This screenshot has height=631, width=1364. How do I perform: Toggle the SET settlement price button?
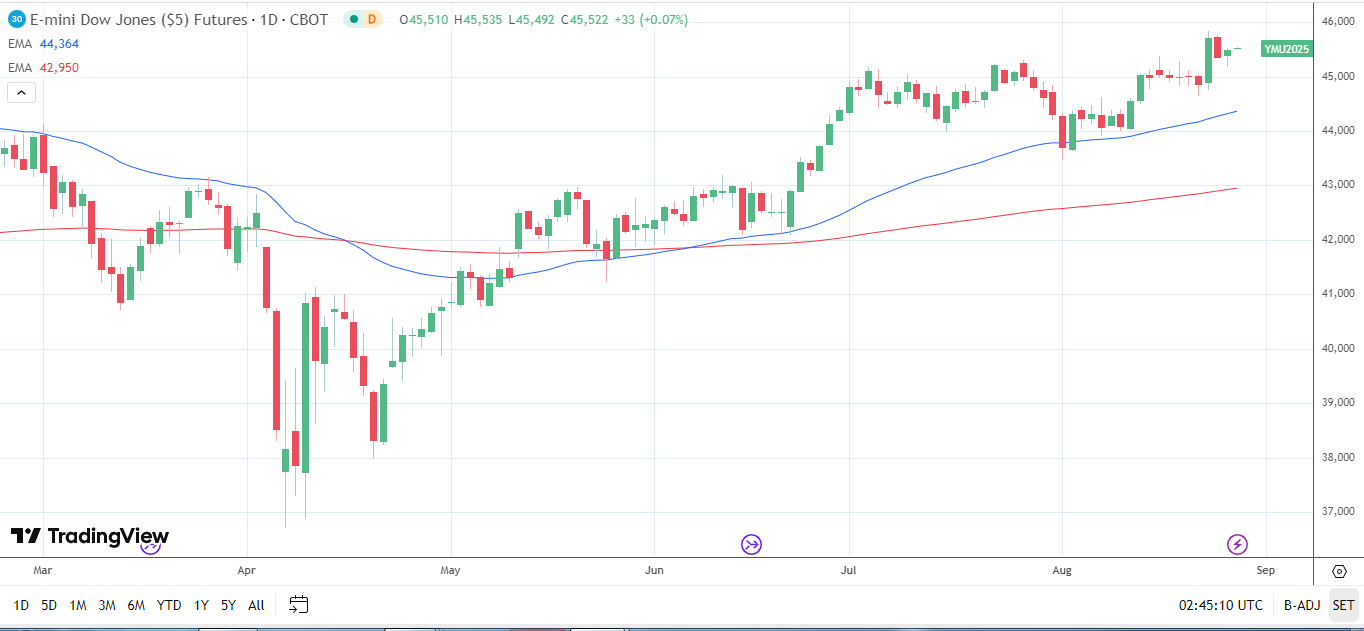[1343, 605]
